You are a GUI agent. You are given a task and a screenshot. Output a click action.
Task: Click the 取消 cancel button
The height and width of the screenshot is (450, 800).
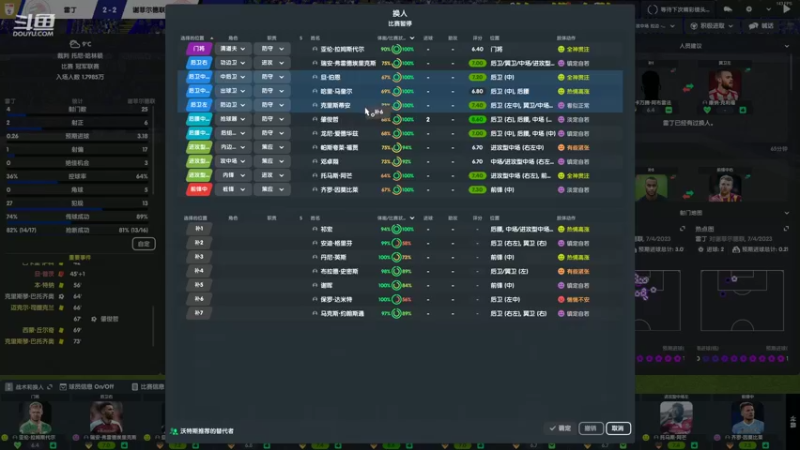(618, 429)
